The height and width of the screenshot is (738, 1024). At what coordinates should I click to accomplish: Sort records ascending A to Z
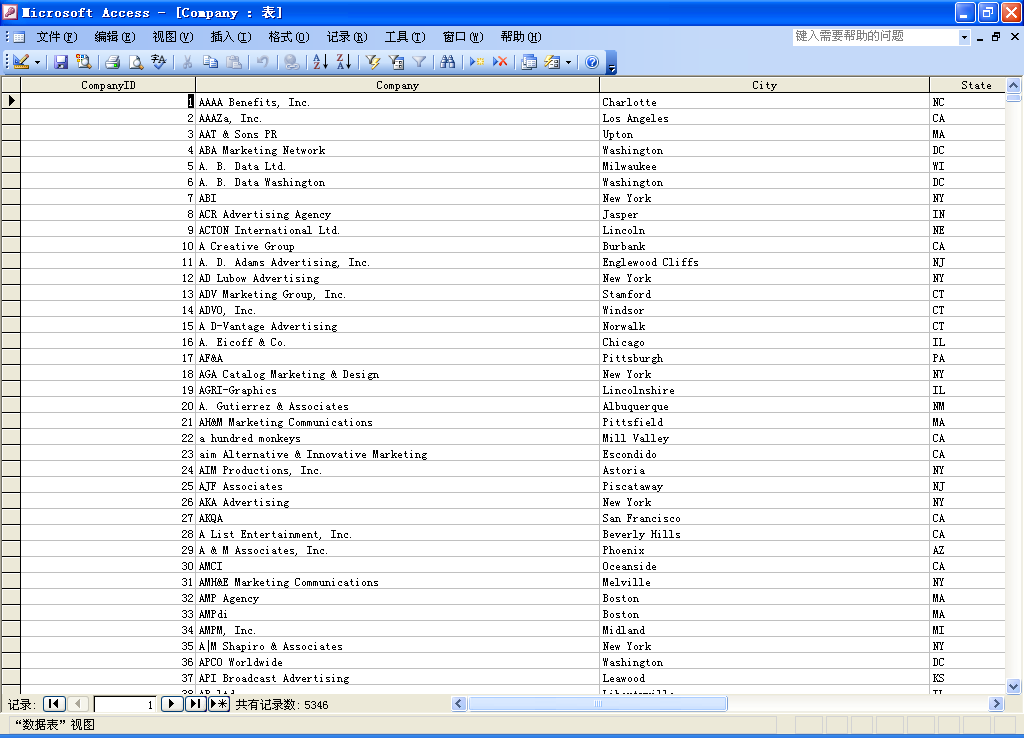(320, 62)
